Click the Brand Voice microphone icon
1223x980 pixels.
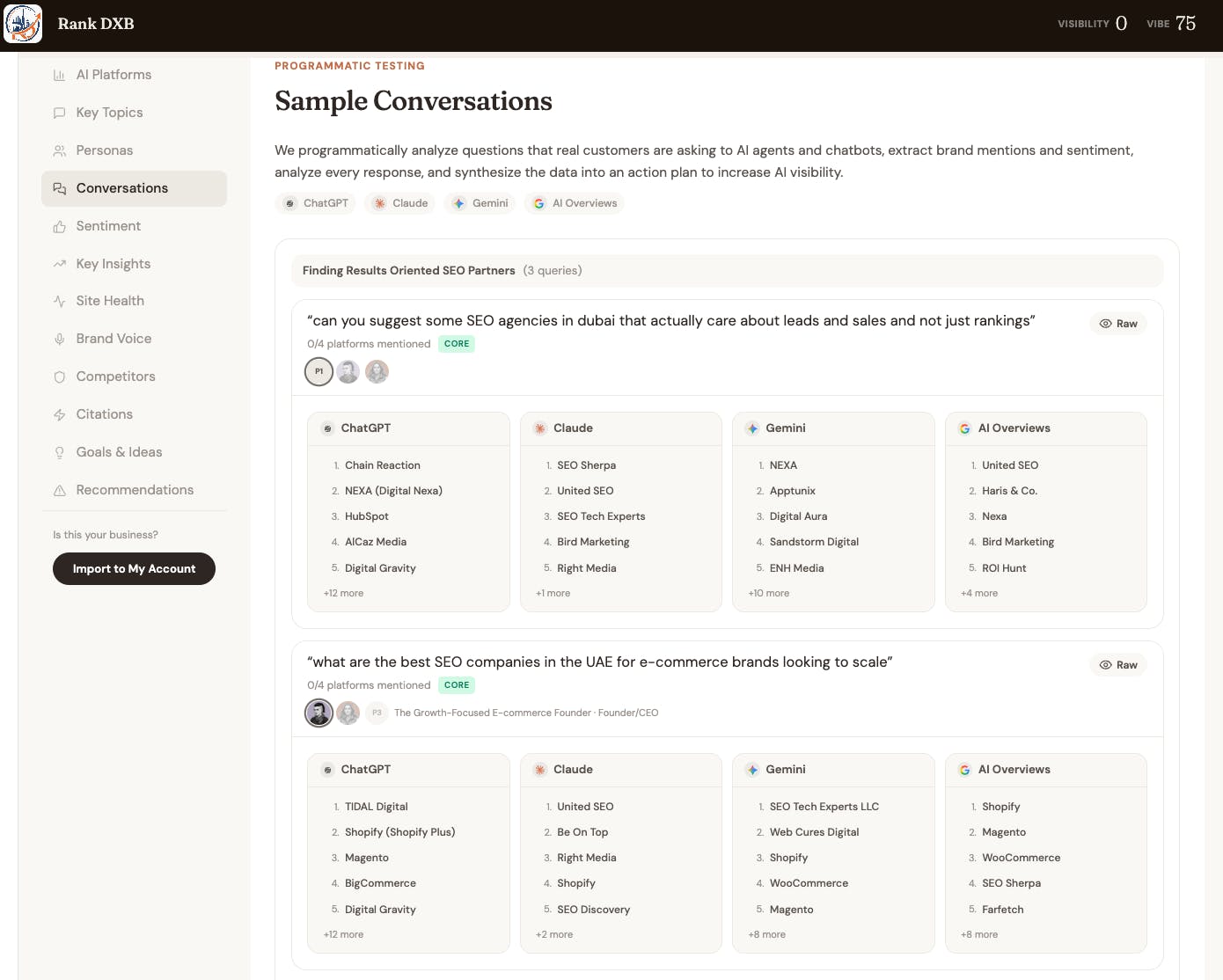click(x=59, y=339)
